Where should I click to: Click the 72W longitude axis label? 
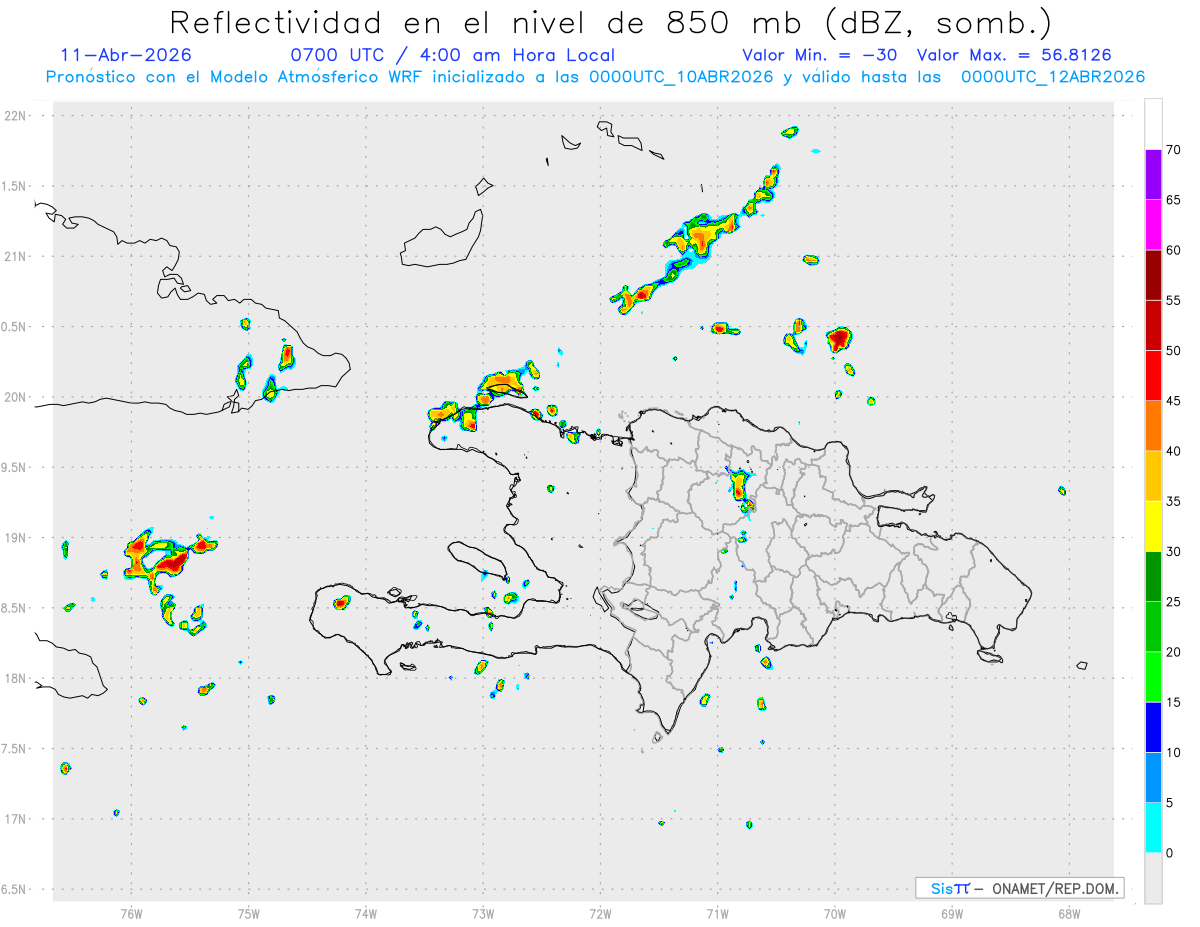(x=600, y=912)
